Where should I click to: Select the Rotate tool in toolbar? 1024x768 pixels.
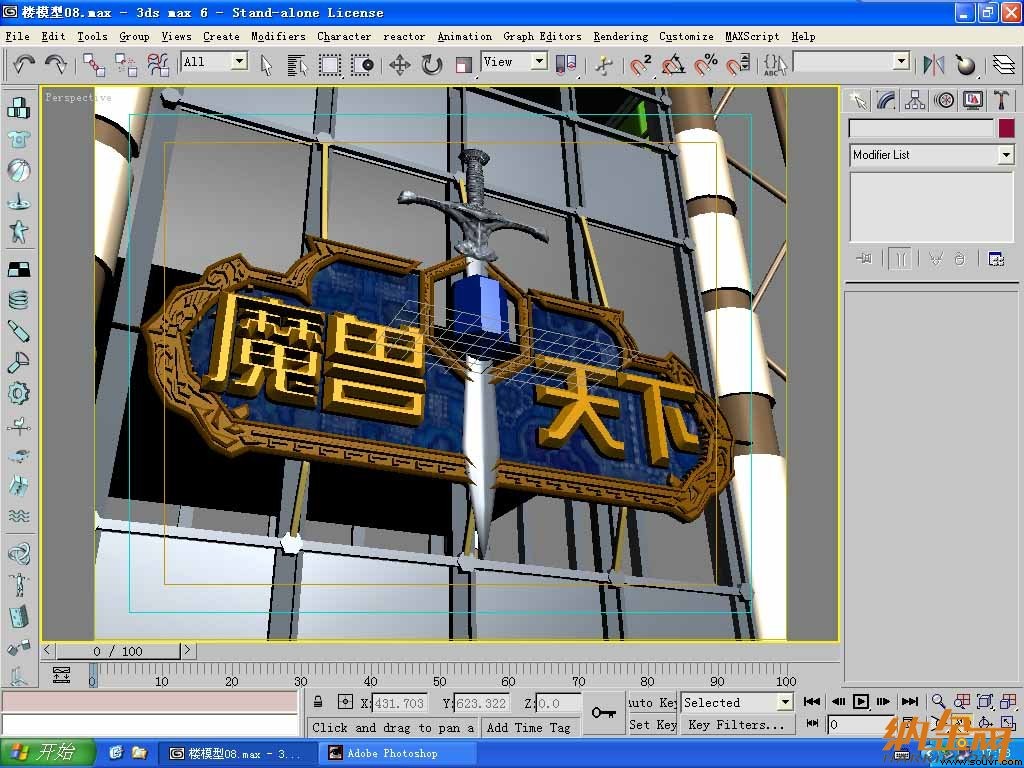(x=432, y=65)
